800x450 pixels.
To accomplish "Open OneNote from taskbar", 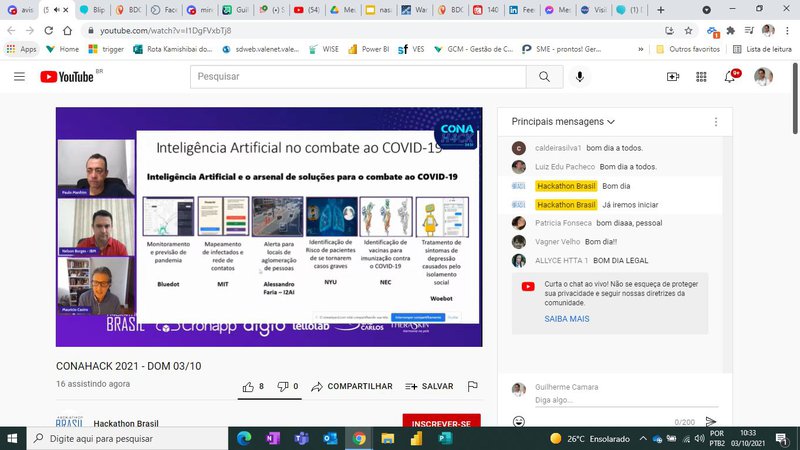I will pyautogui.click(x=272, y=438).
